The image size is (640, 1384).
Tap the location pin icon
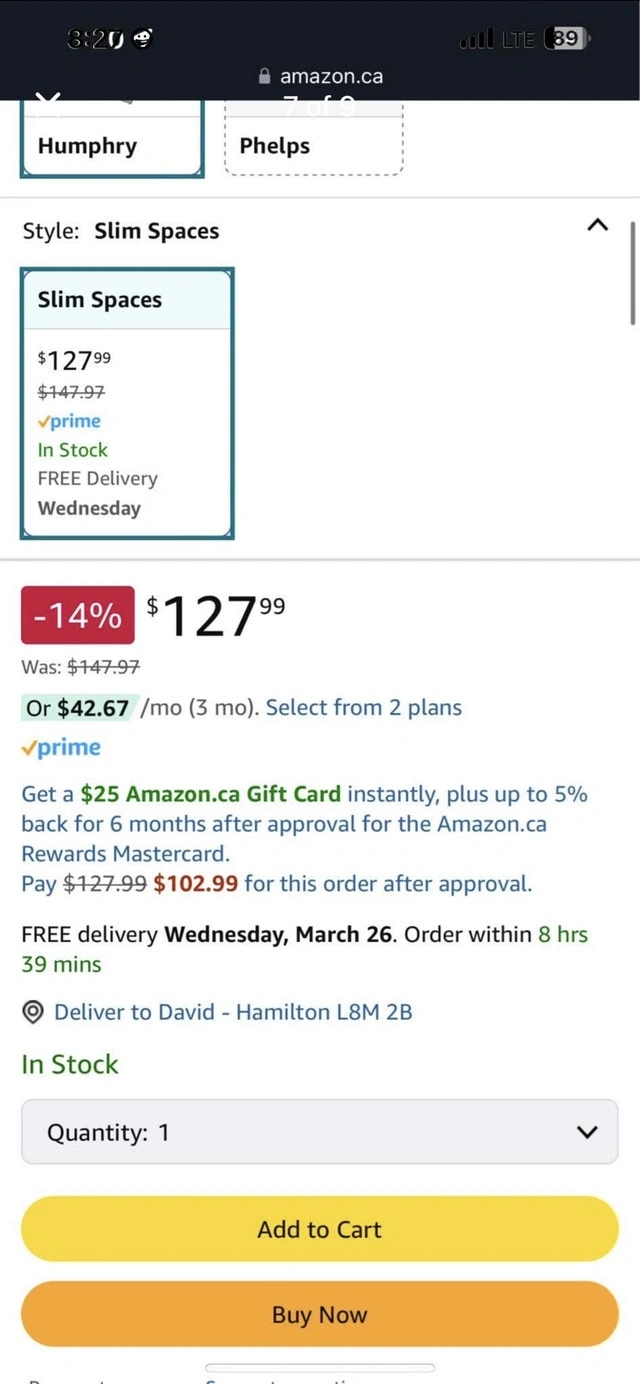click(x=33, y=1012)
